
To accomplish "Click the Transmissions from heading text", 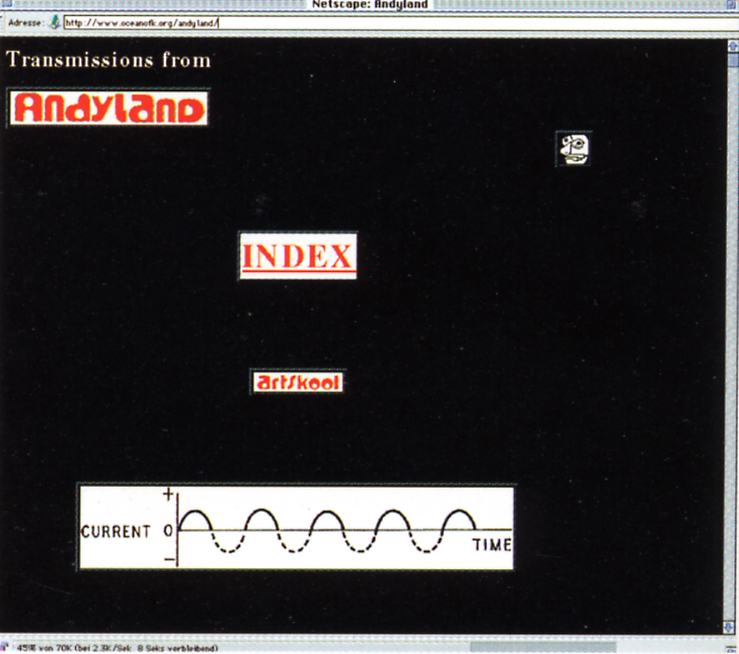I will coord(108,60).
